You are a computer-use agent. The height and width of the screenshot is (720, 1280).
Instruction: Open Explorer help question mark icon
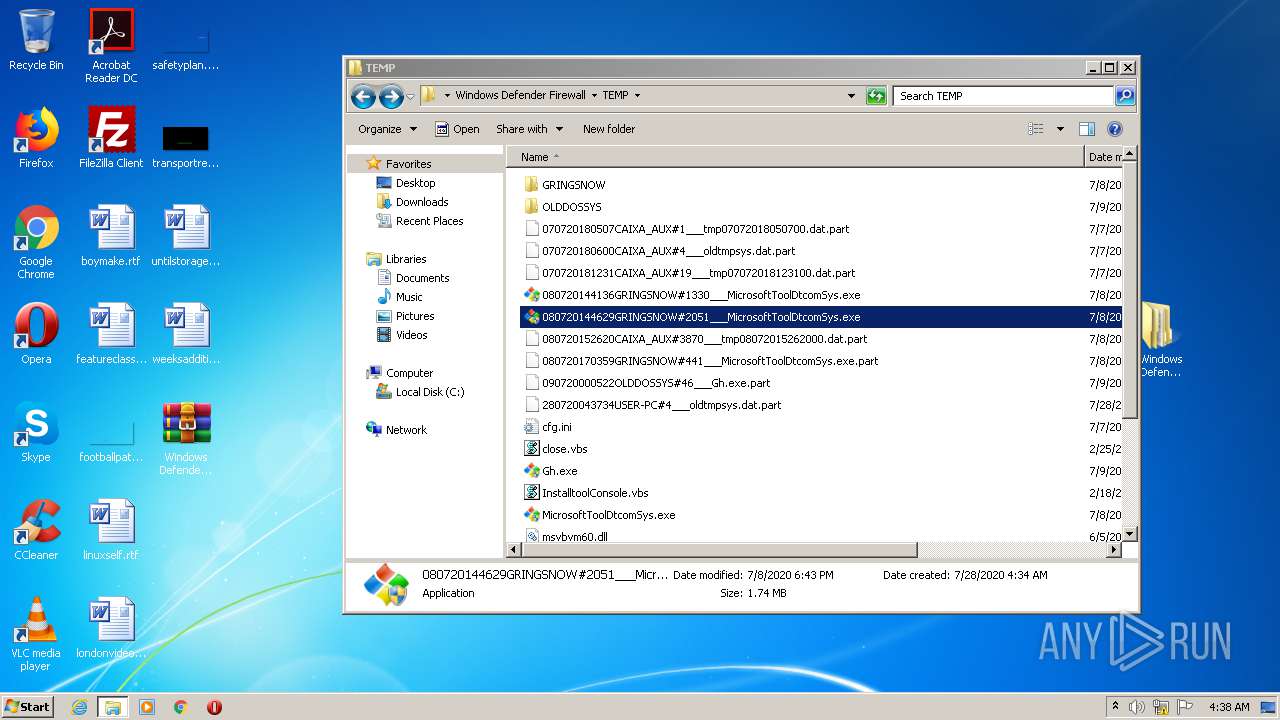1115,129
